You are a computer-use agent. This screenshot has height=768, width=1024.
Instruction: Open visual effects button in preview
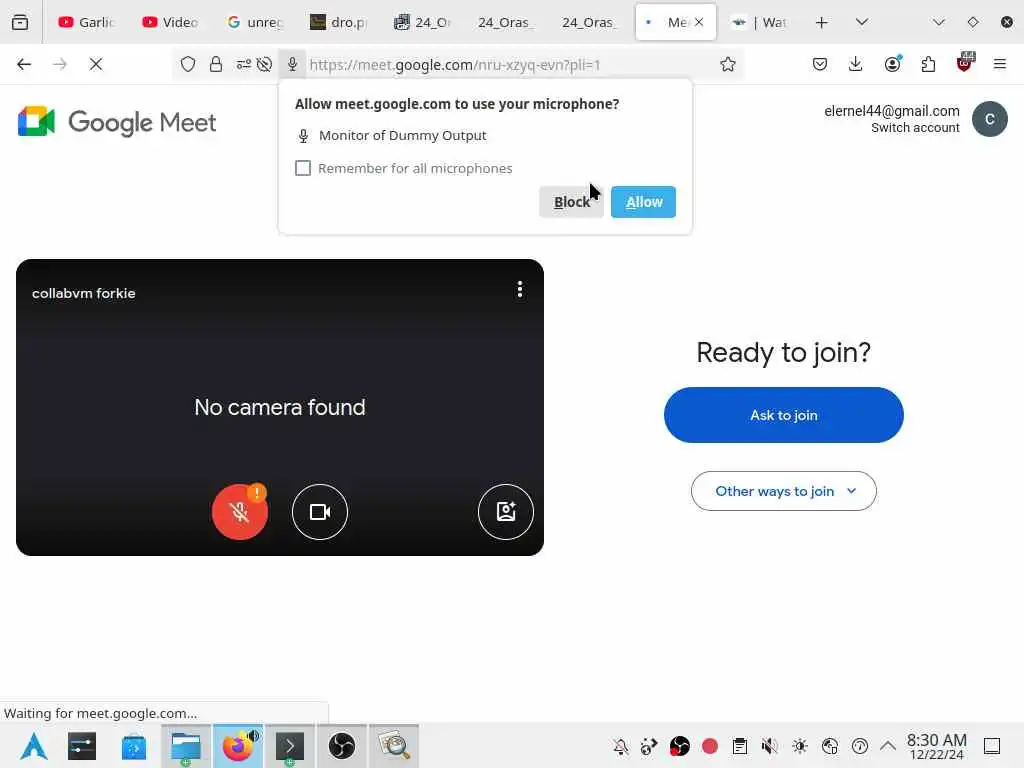(x=506, y=512)
